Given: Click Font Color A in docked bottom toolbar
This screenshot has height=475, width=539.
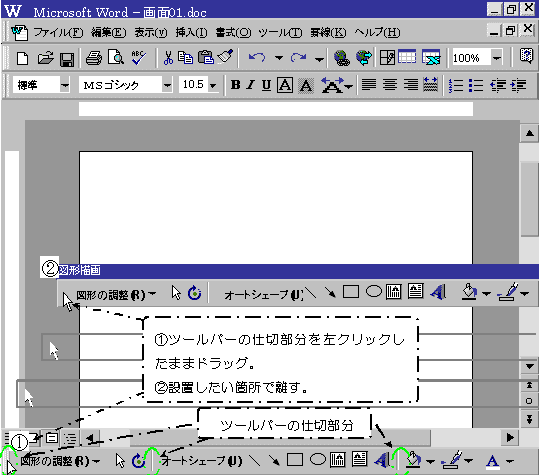Looking at the screenshot, I should click(x=492, y=461).
